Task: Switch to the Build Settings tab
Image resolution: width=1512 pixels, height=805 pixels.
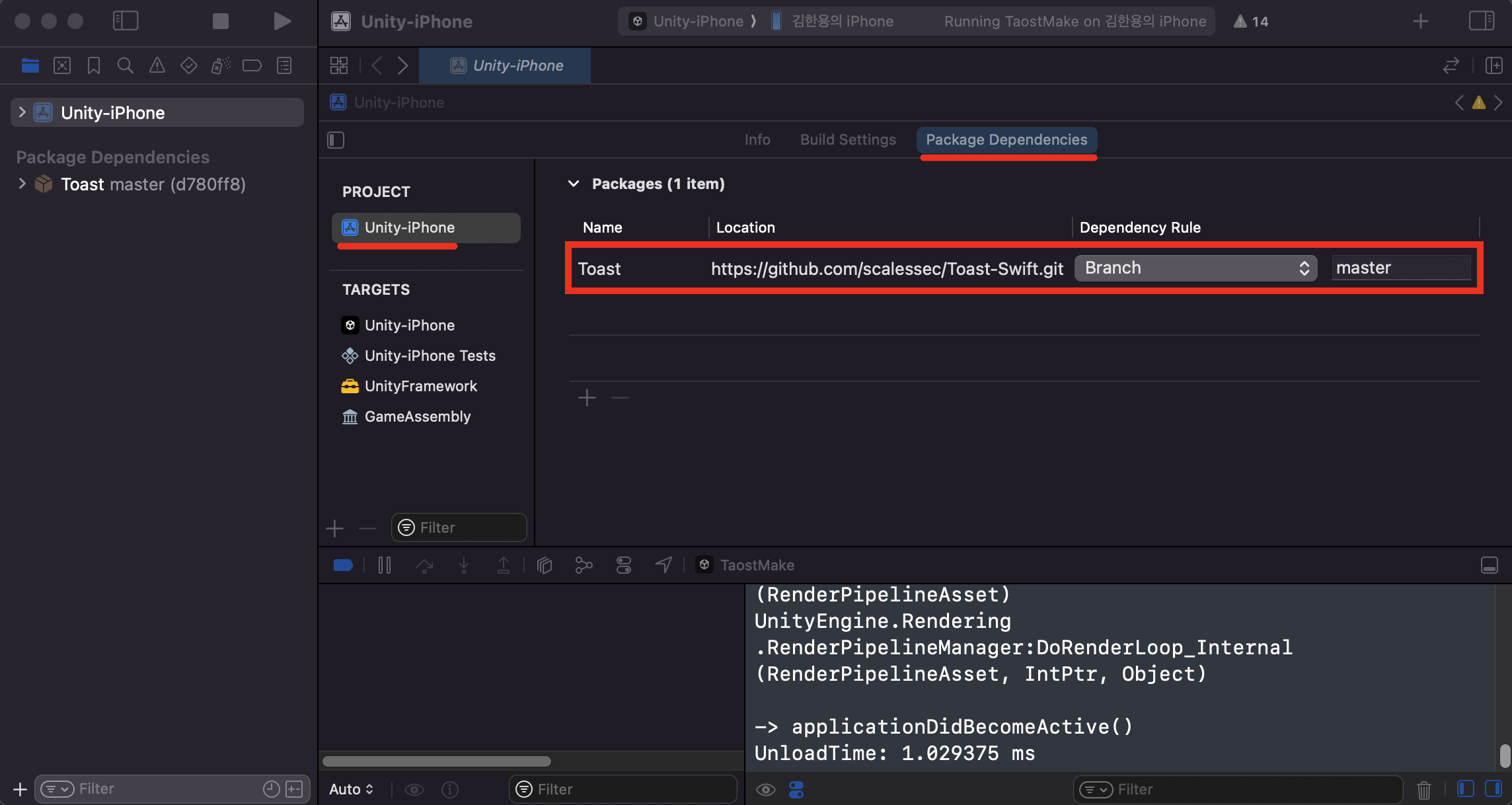Action: (x=848, y=139)
